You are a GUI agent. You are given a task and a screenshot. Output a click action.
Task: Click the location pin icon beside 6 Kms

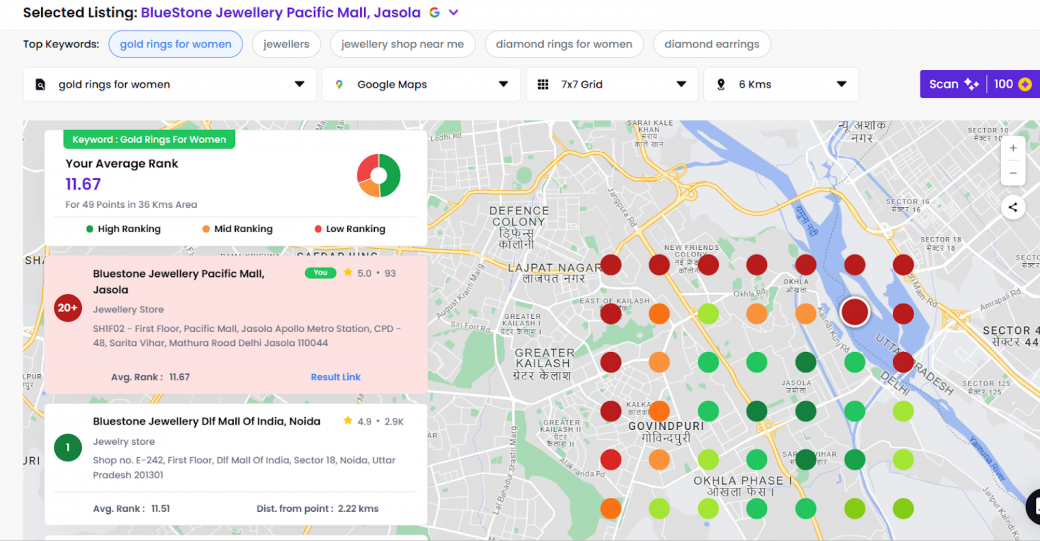click(x=721, y=84)
